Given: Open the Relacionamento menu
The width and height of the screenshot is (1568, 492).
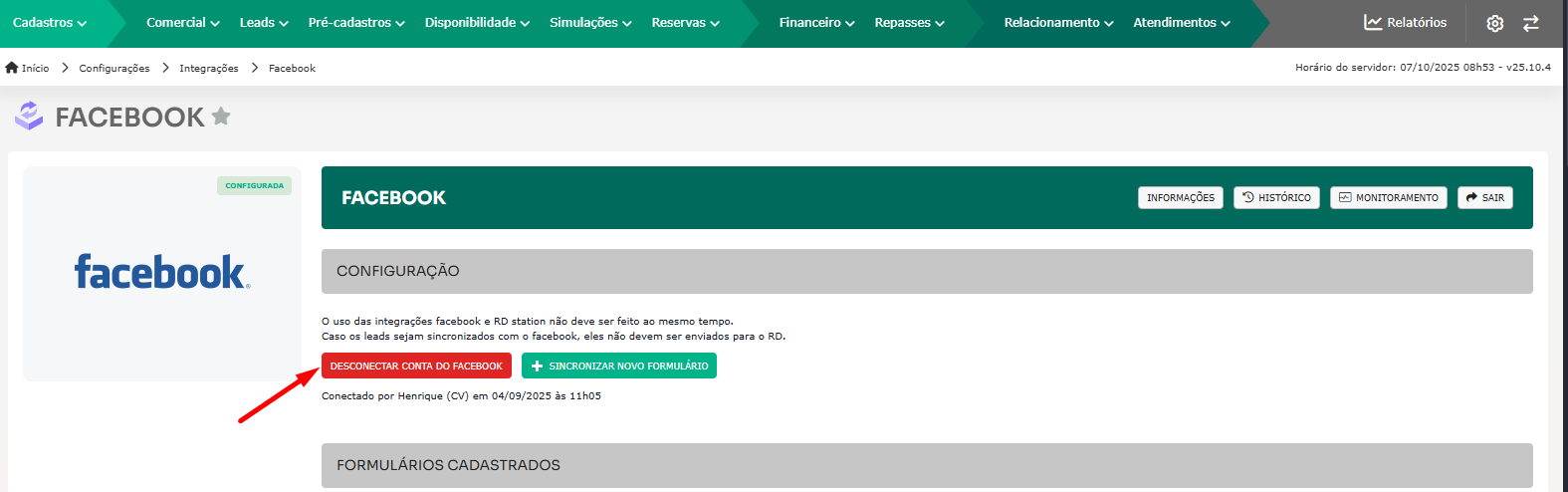Looking at the screenshot, I should 1058,22.
